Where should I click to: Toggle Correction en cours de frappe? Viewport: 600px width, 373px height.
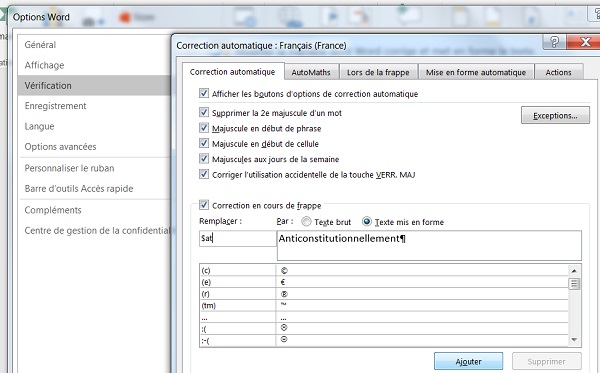pos(204,205)
